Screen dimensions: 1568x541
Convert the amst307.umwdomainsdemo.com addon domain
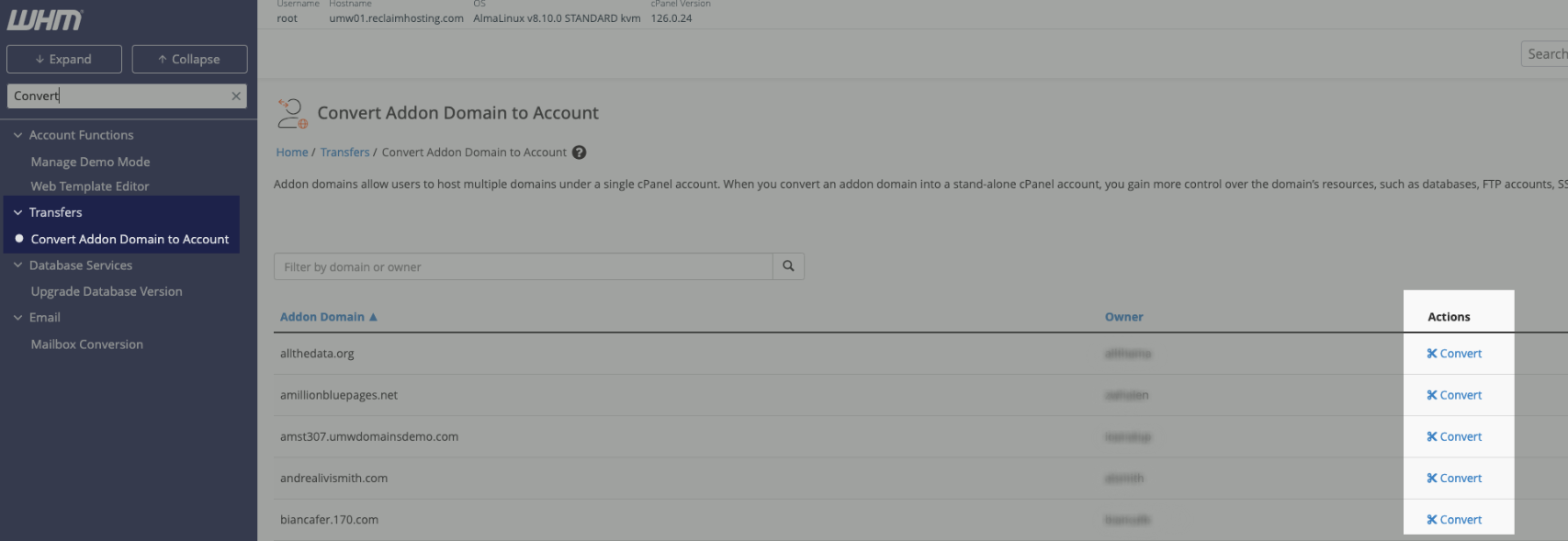(x=1454, y=436)
